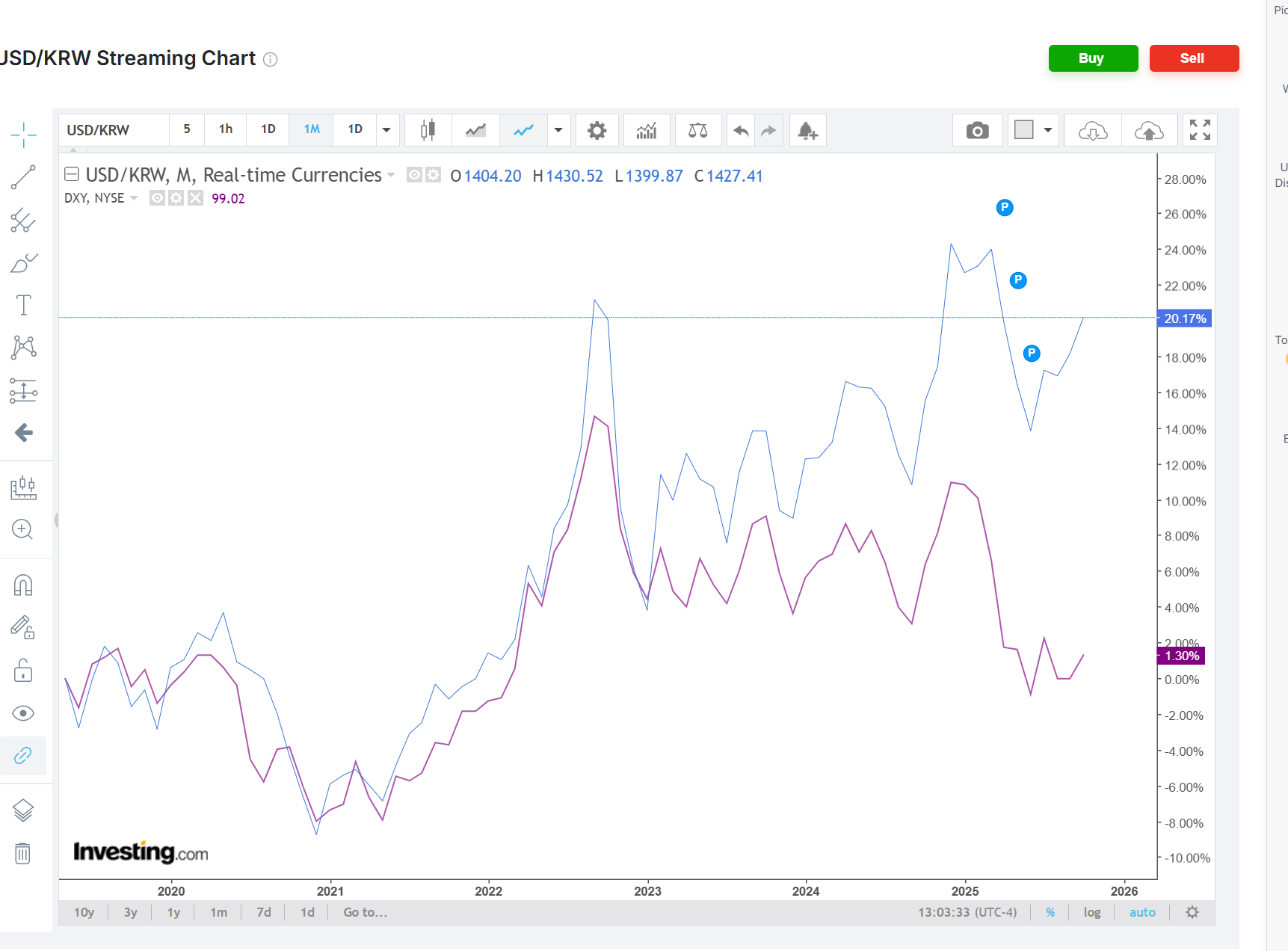
Task: Expand the interval dropdown arrow after 1D
Action: tap(386, 130)
